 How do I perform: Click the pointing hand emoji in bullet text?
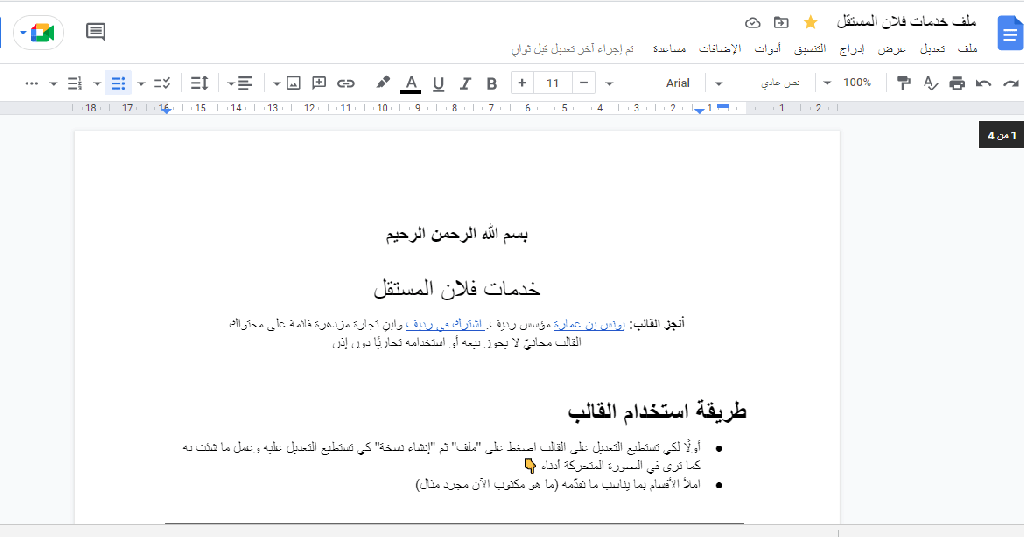(x=530, y=466)
